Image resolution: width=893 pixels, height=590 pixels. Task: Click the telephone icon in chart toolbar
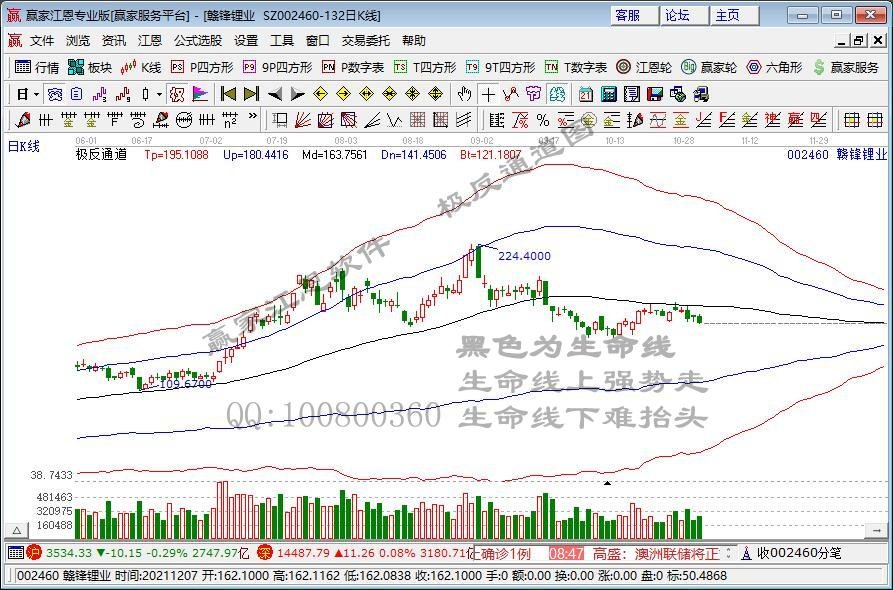pyautogui.click(x=55, y=94)
